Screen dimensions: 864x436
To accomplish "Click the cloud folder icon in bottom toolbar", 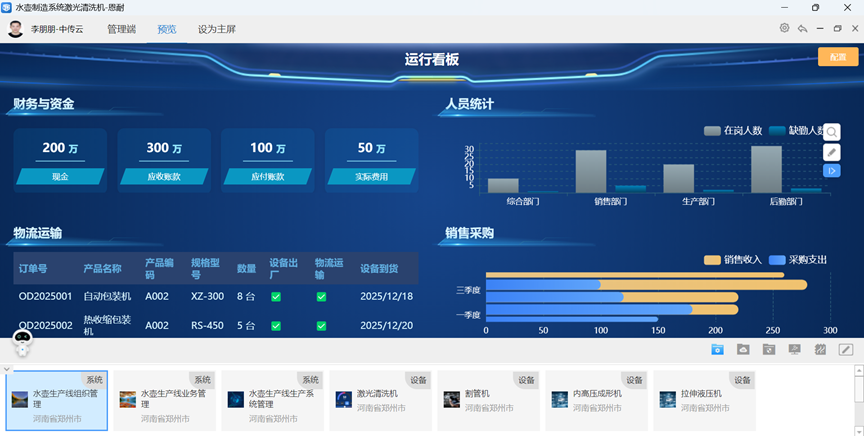I will [x=743, y=350].
